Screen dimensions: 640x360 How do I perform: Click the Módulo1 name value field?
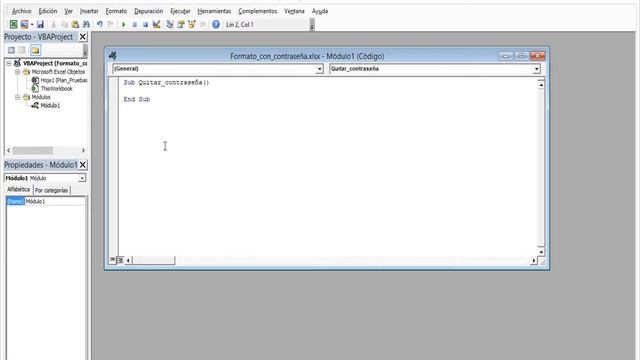pos(55,202)
